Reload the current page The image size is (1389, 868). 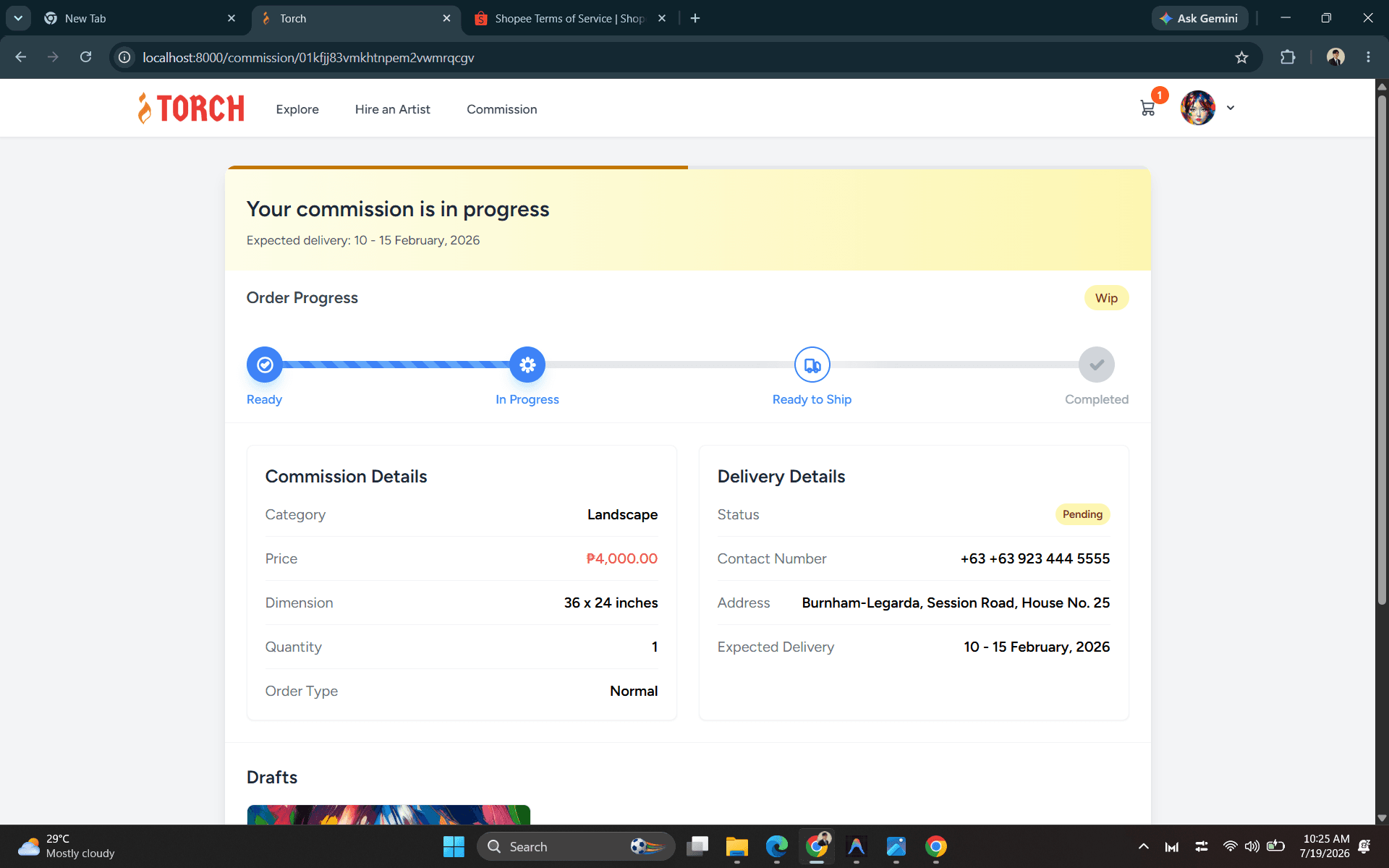point(85,57)
